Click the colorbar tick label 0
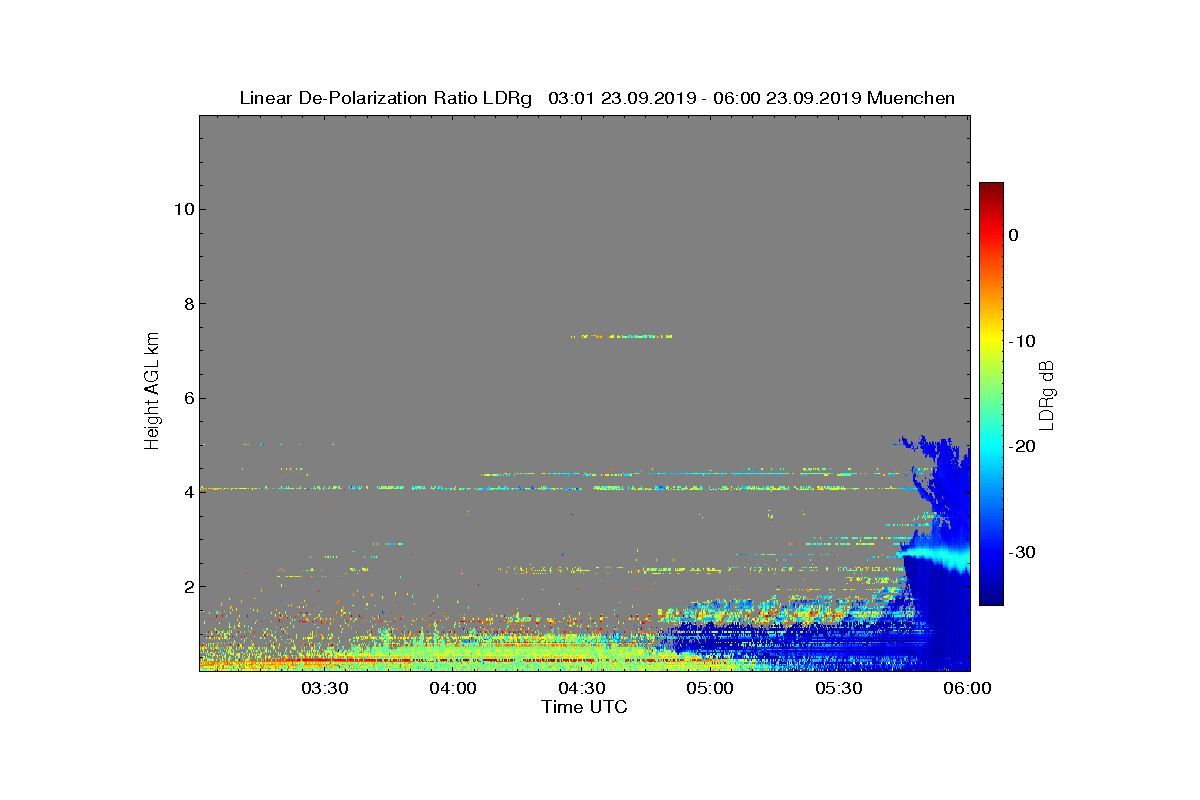The image size is (1200, 800). coord(1013,235)
